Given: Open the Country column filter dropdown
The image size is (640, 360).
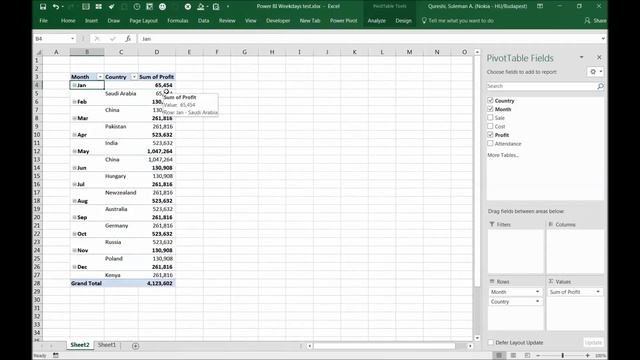Looking at the screenshot, I should [x=134, y=77].
